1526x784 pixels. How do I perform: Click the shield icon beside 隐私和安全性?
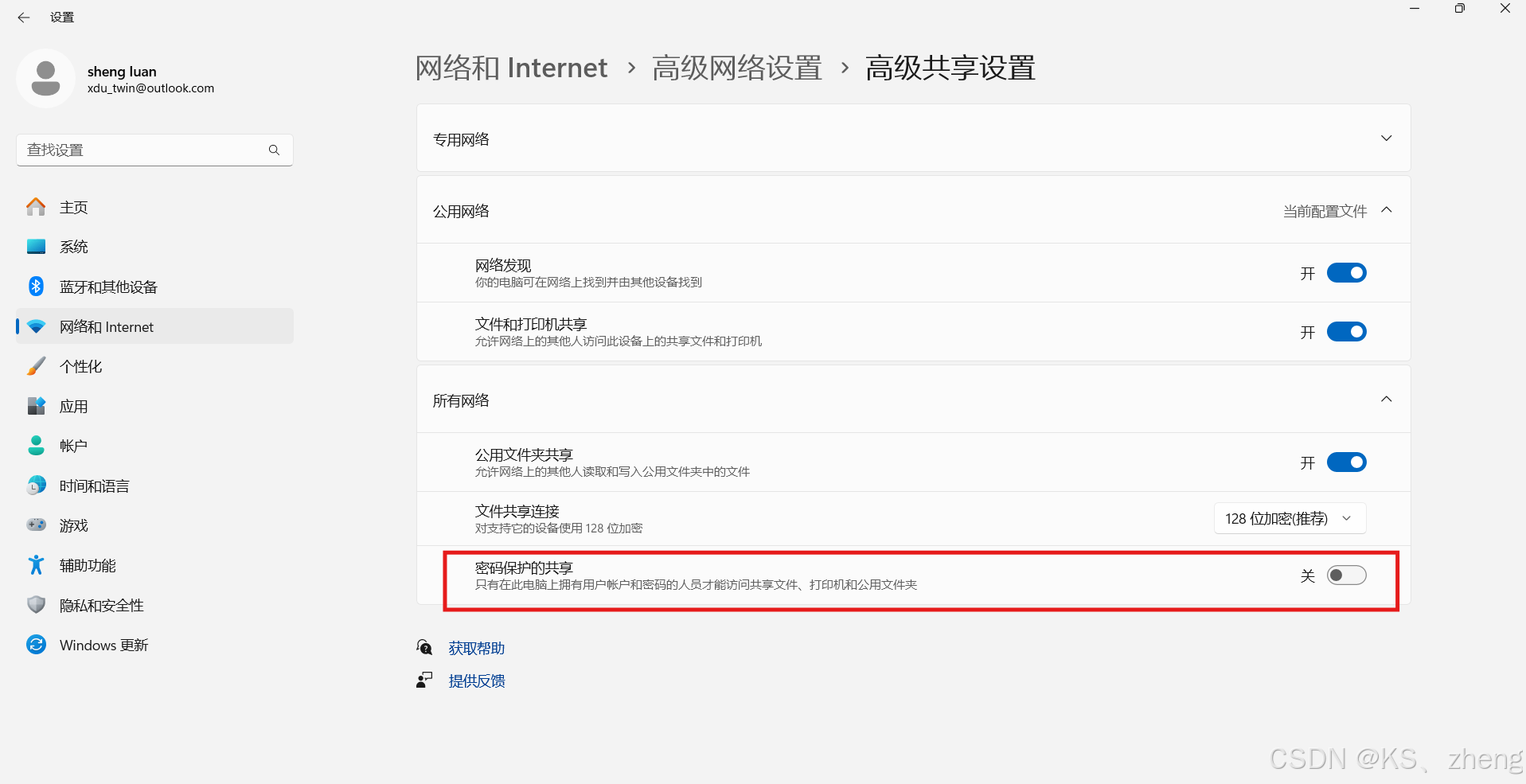point(36,605)
